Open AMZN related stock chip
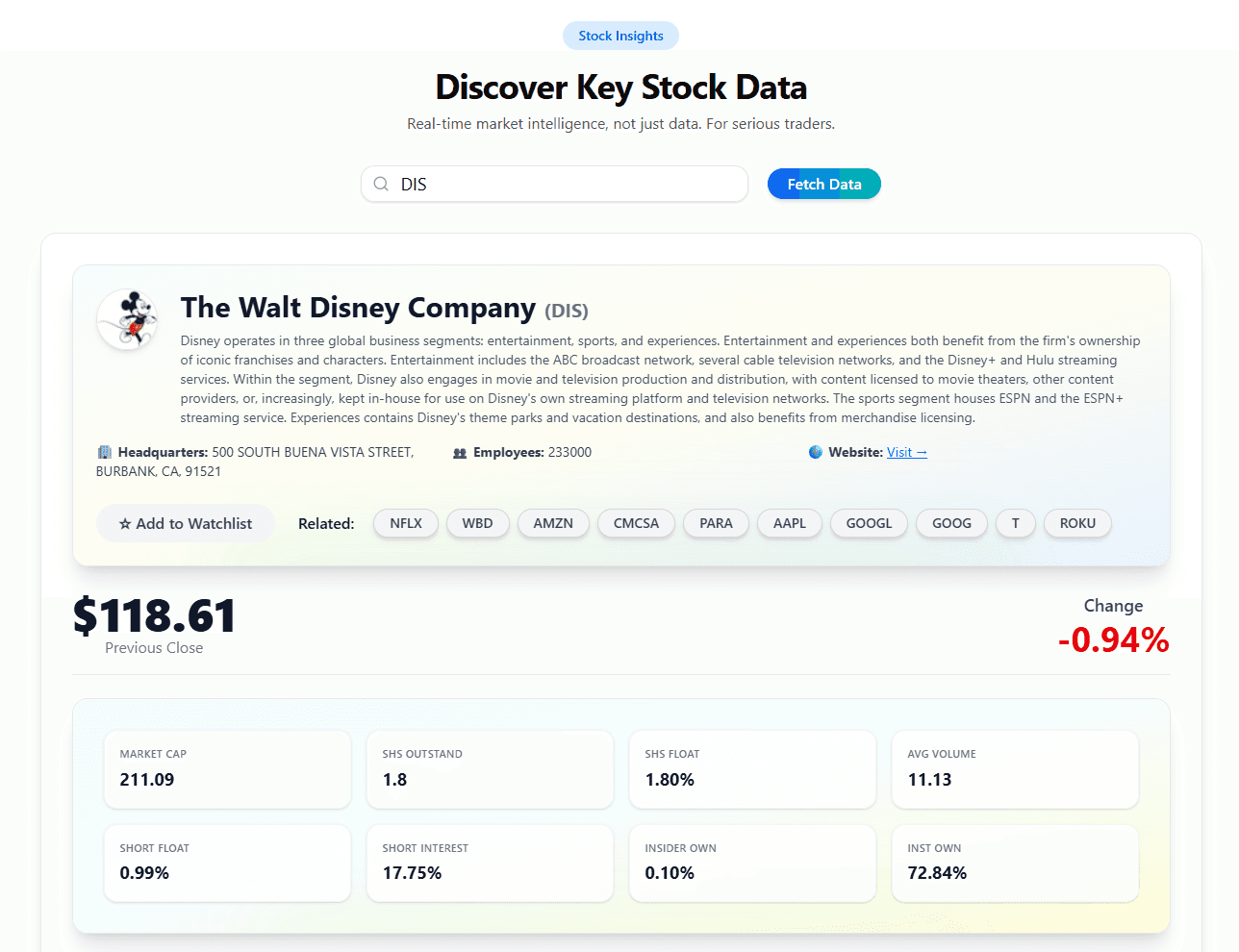The width and height of the screenshot is (1239, 952). pyautogui.click(x=553, y=523)
